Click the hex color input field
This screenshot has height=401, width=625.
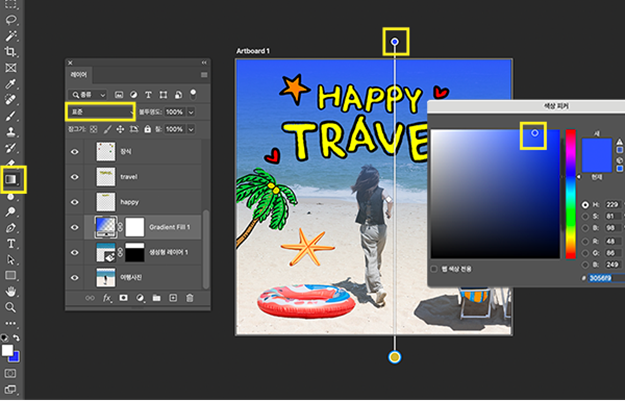607,278
